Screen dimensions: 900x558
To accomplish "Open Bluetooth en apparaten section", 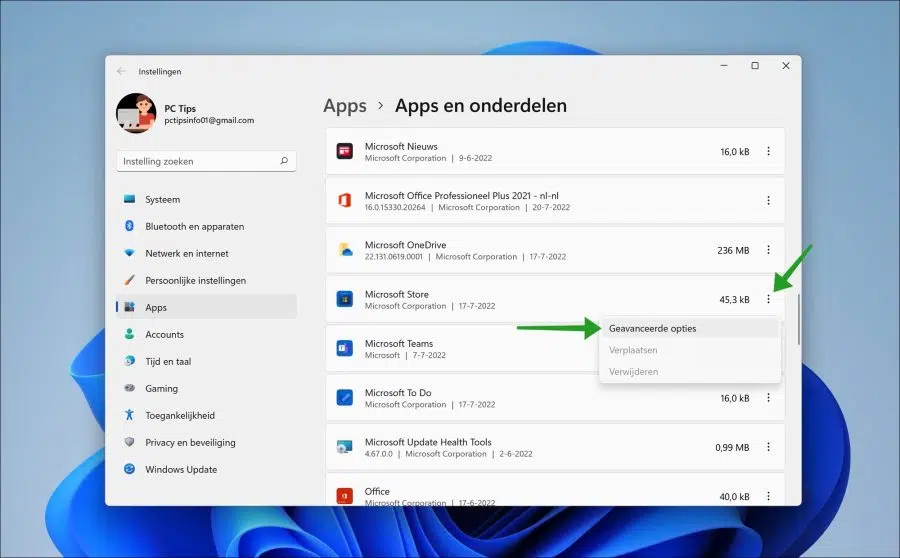I will click(206, 226).
